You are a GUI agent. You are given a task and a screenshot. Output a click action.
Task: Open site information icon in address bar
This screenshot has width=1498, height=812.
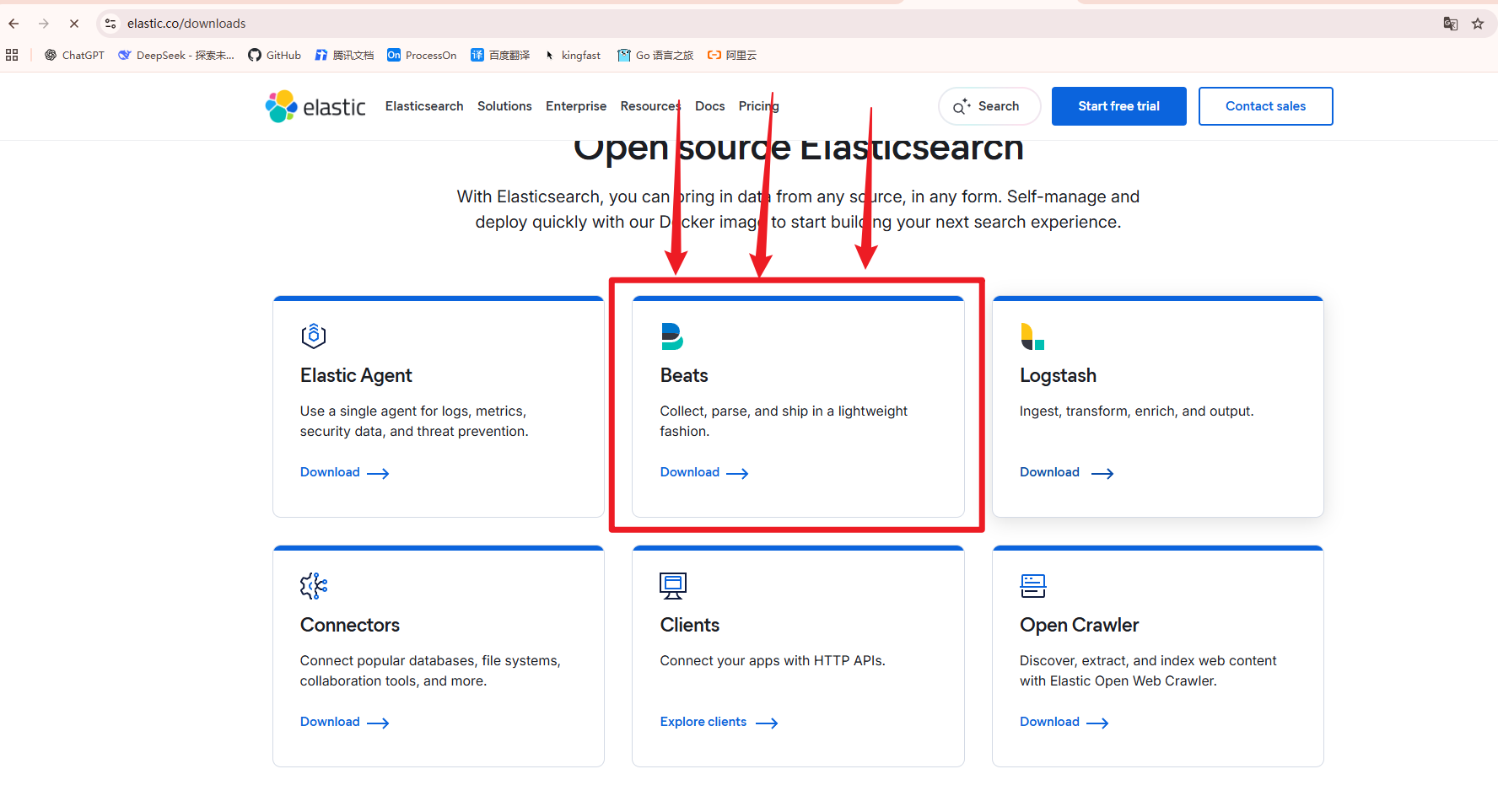tap(110, 24)
